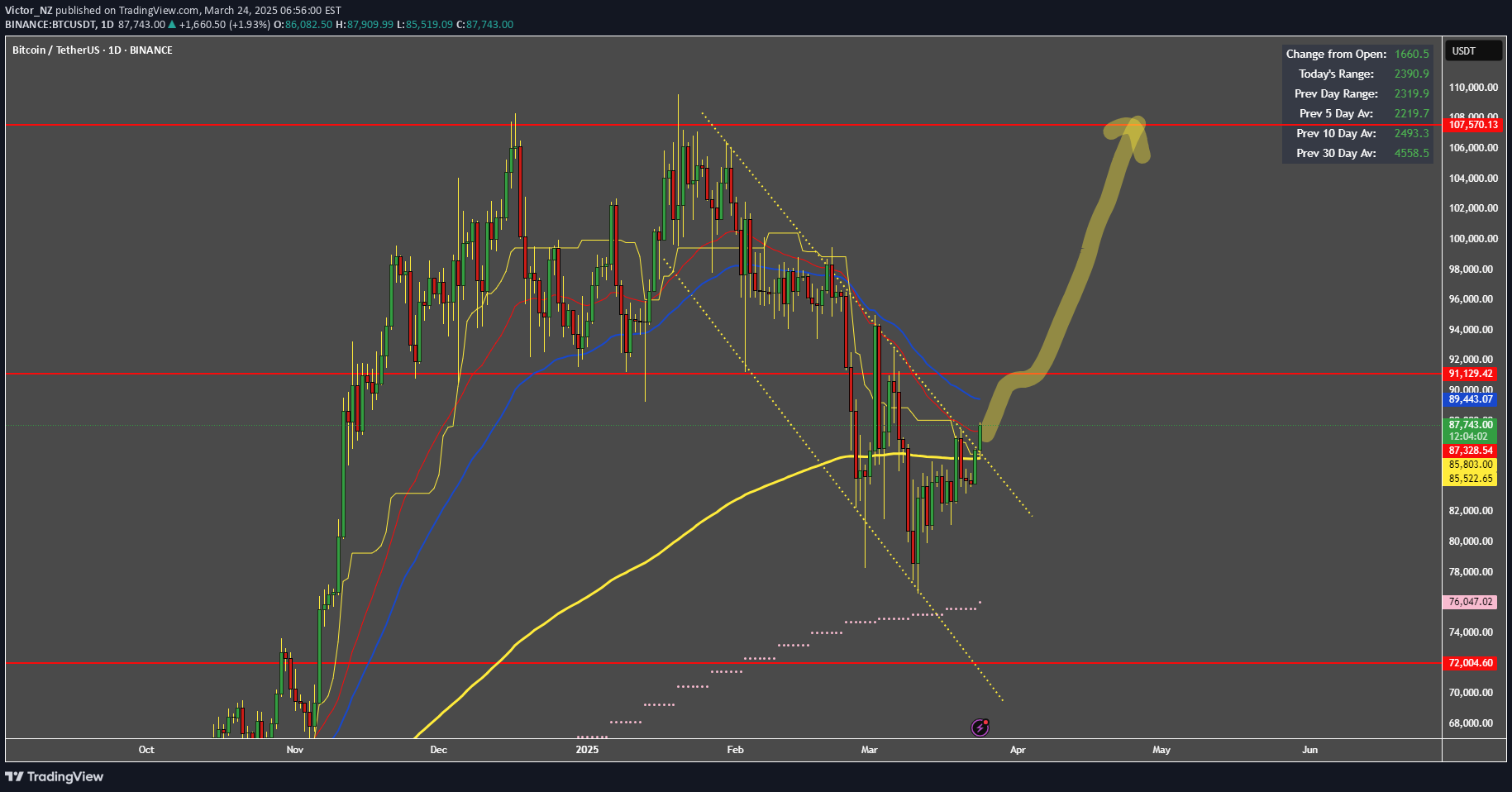Click the 2025 label on time axis
This screenshot has height=792, width=1512.
[587, 750]
